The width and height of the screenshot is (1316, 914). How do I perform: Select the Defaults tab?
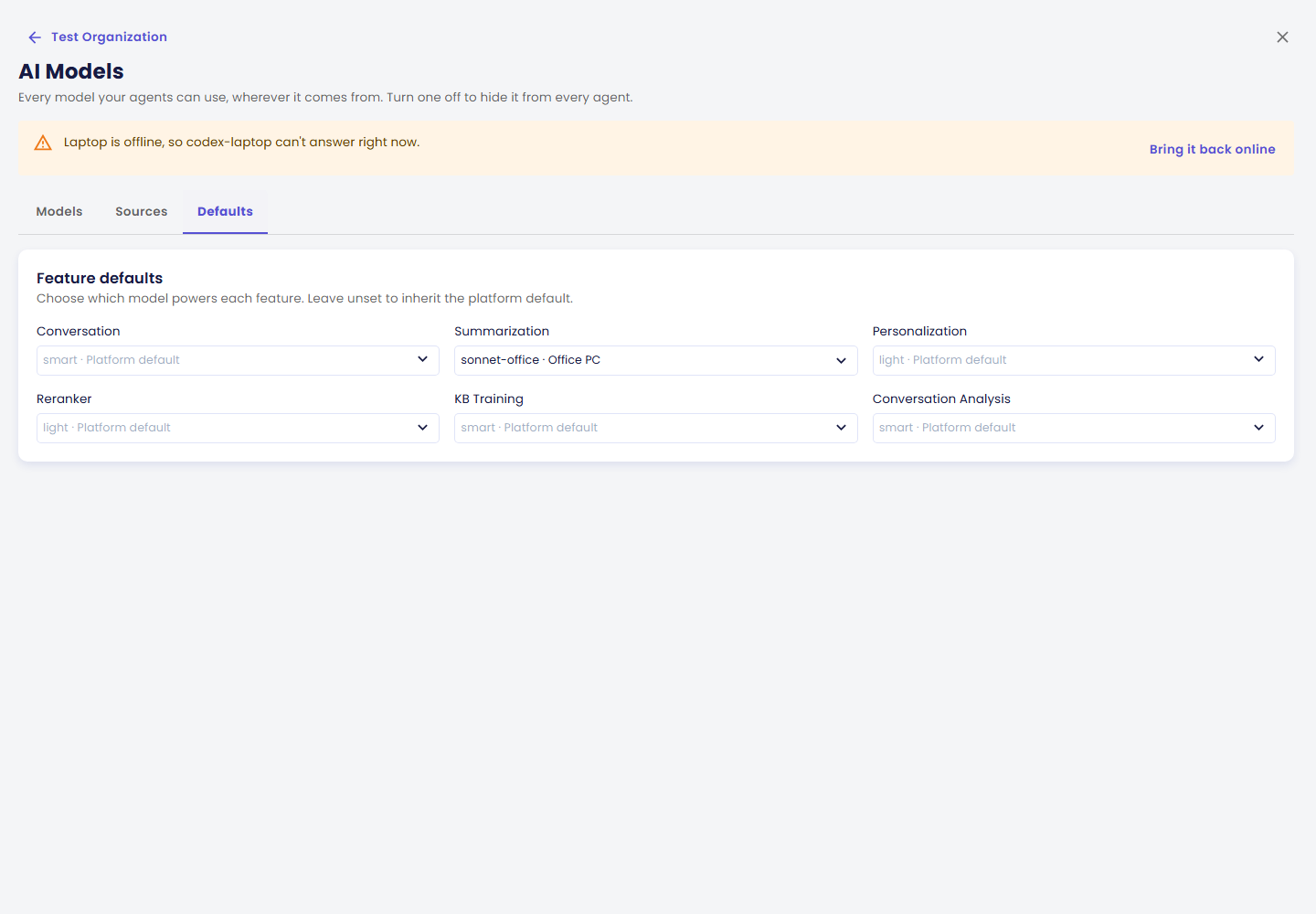pyautogui.click(x=225, y=212)
